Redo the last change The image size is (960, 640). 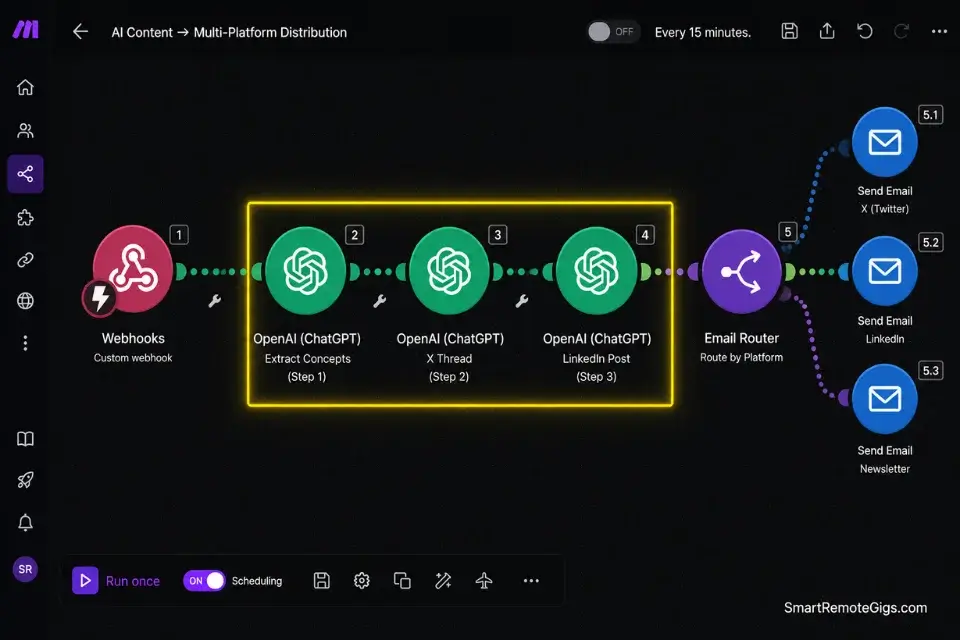pos(901,31)
